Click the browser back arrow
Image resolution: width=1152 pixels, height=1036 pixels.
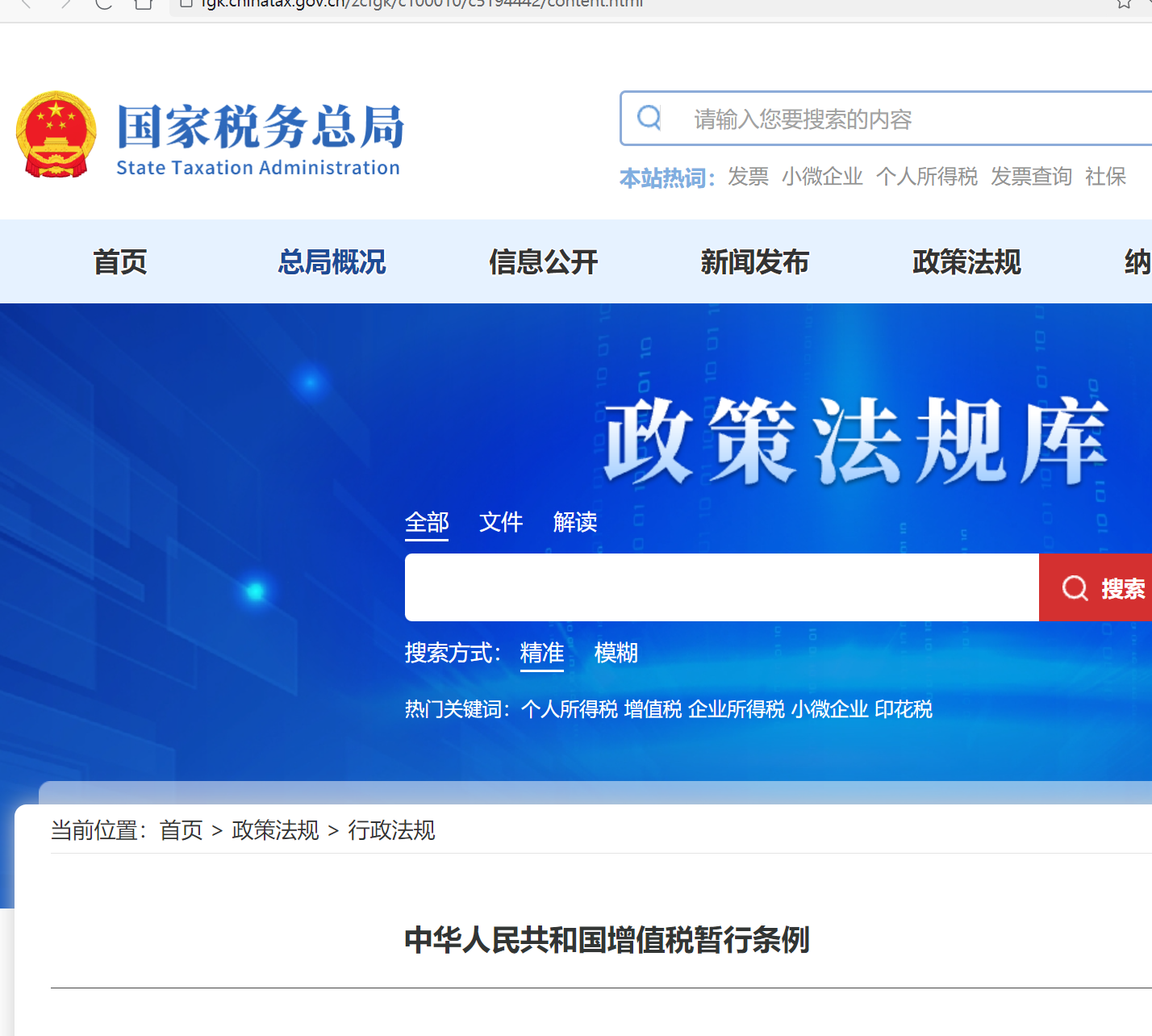tap(24, 5)
